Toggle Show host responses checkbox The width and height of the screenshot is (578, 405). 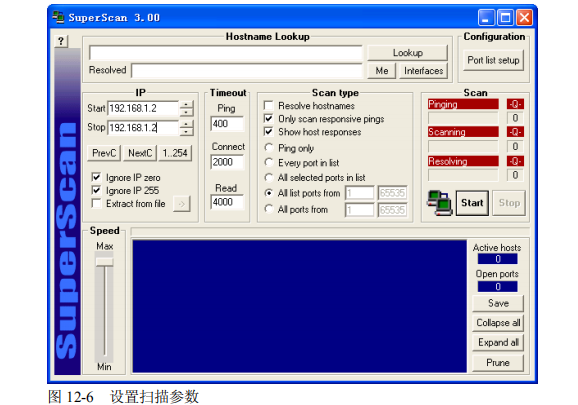coord(269,132)
